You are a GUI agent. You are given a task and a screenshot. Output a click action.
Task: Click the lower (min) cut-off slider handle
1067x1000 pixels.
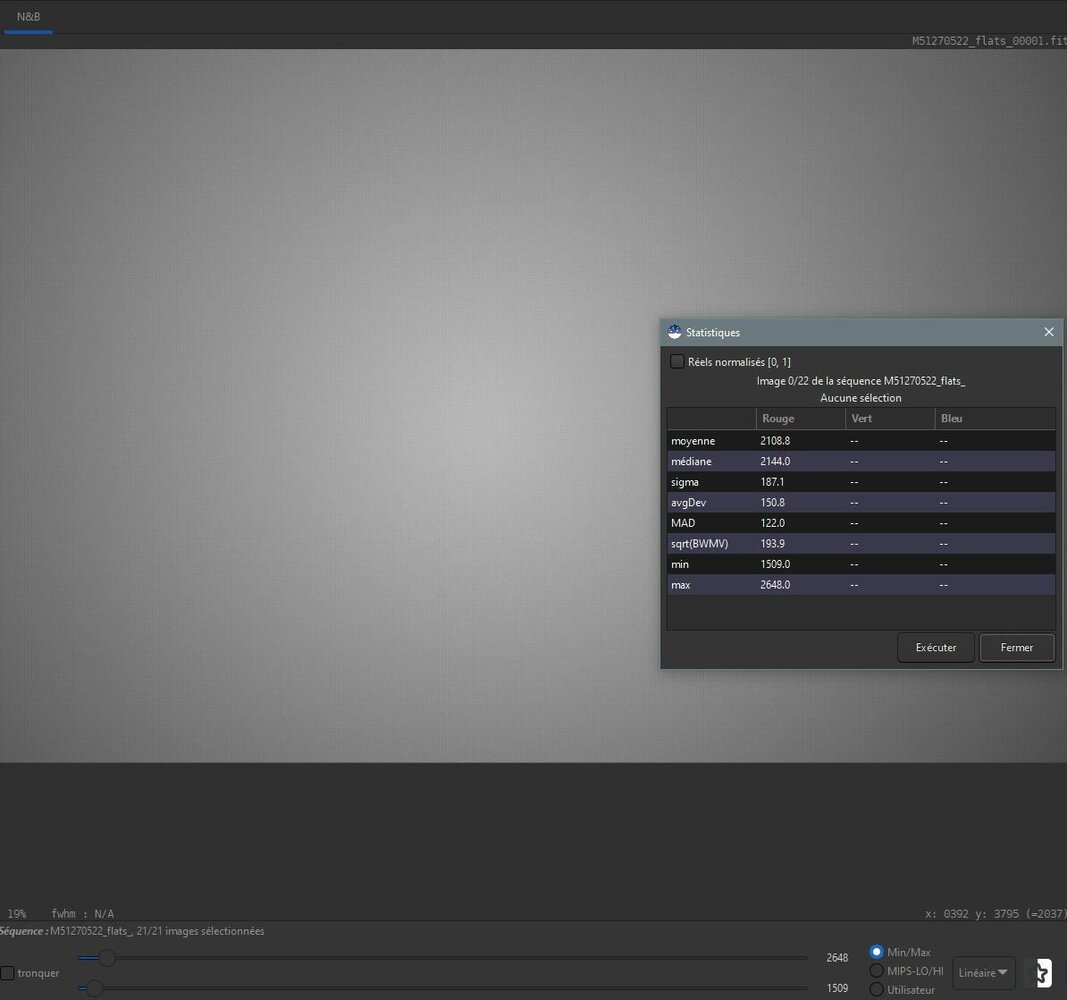click(94, 988)
